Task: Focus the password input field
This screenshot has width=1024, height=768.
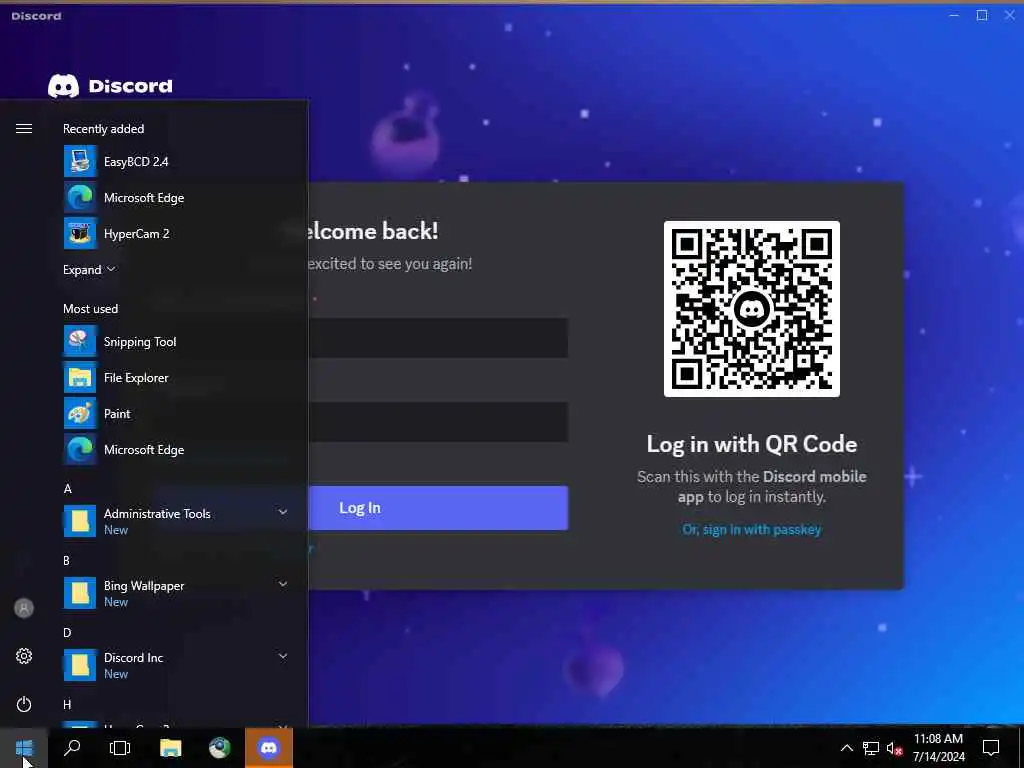Action: tap(438, 422)
